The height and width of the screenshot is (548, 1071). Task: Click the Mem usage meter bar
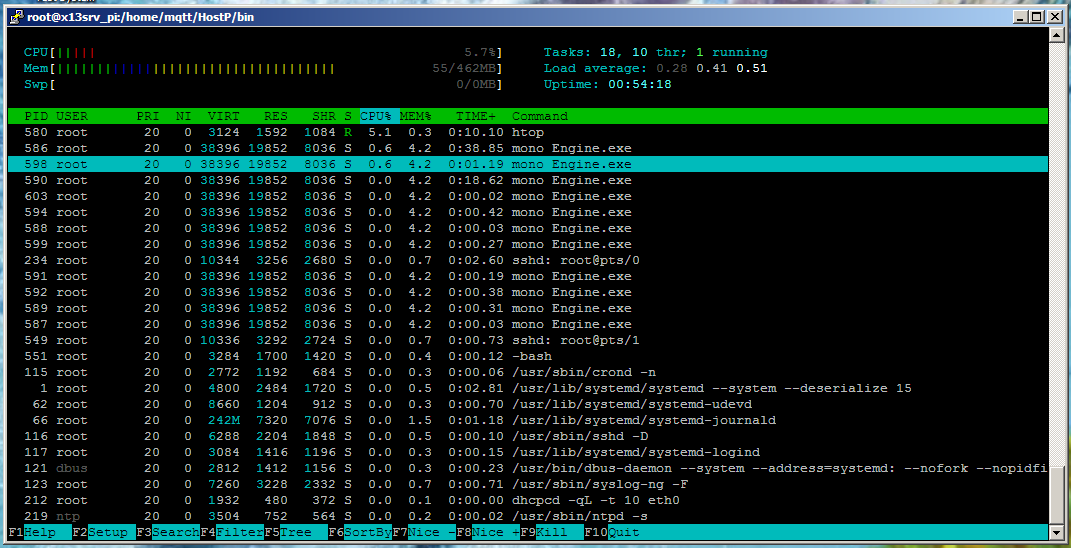click(x=192, y=68)
